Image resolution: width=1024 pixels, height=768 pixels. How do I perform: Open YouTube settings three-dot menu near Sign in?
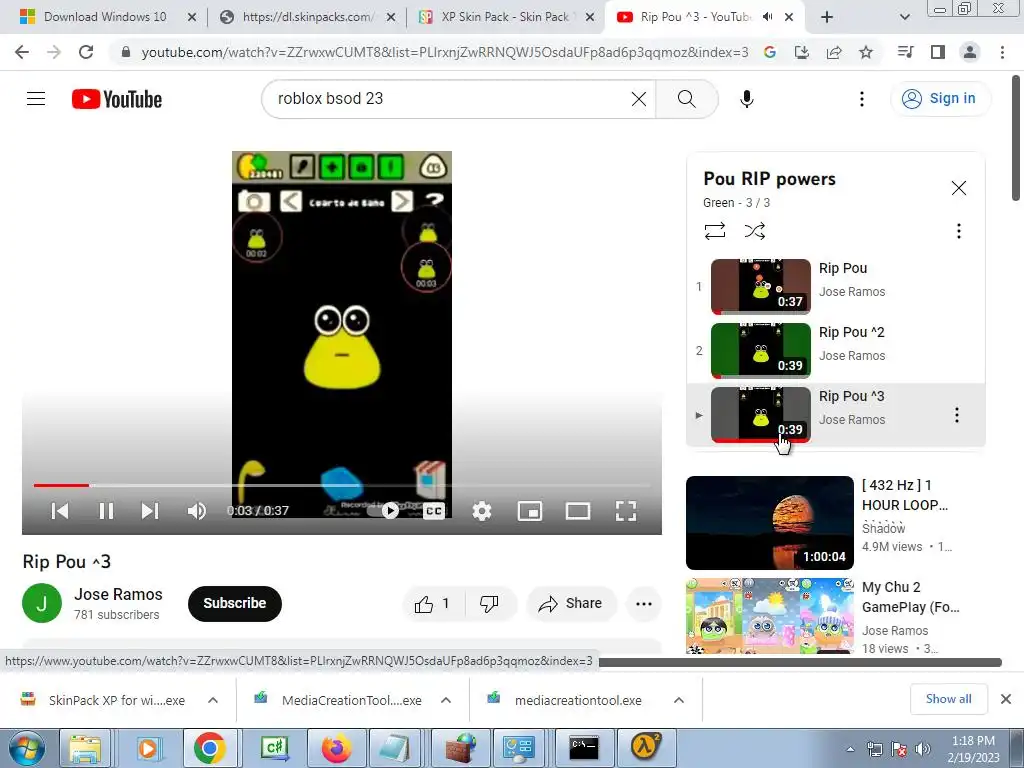(861, 99)
